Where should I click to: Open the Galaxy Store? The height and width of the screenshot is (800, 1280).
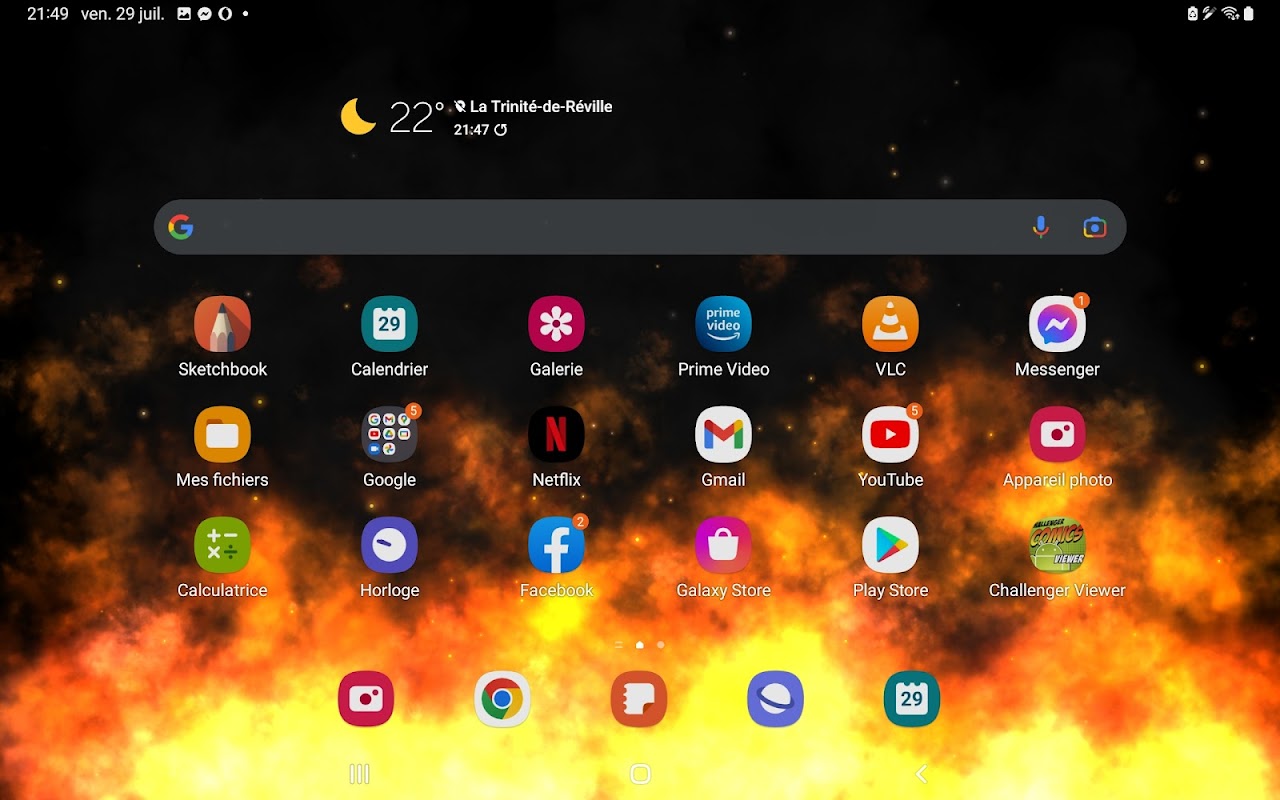(x=723, y=545)
